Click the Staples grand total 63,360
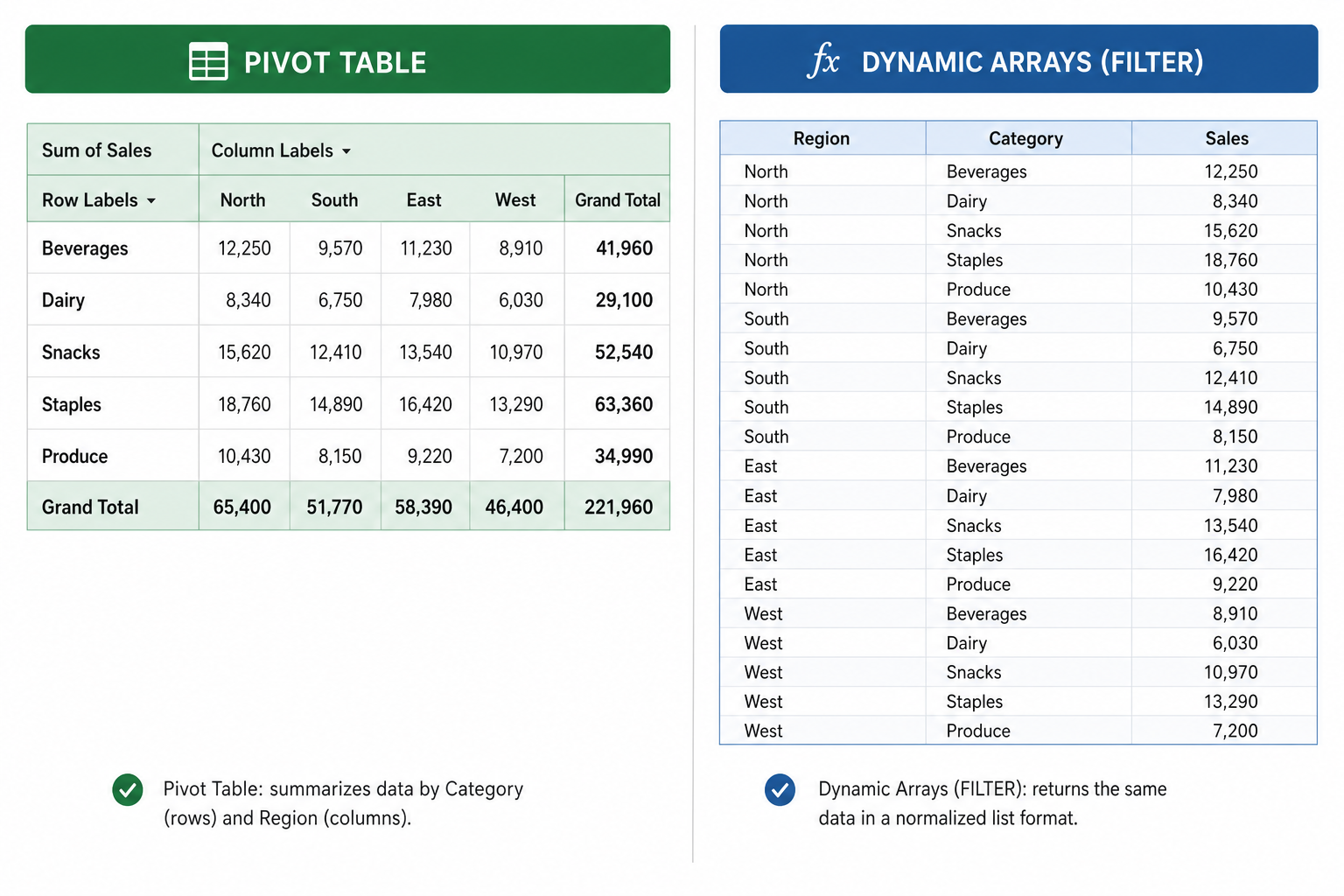1344x896 pixels. coord(624,404)
